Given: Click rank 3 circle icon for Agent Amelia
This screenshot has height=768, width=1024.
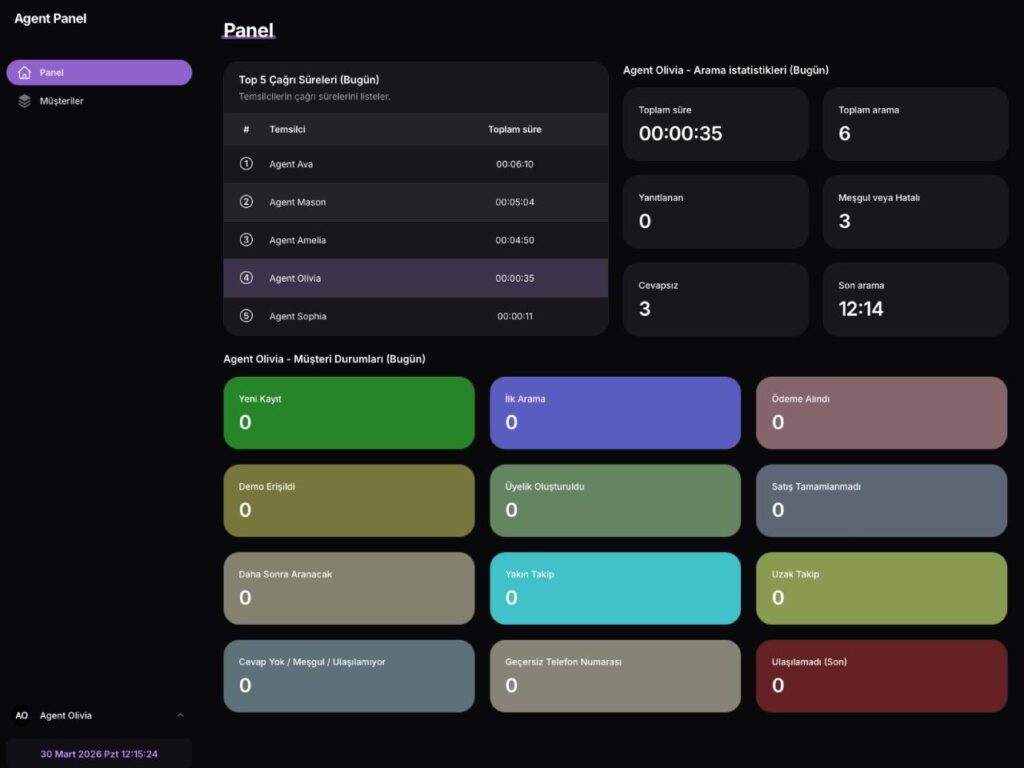Looking at the screenshot, I should tap(246, 240).
